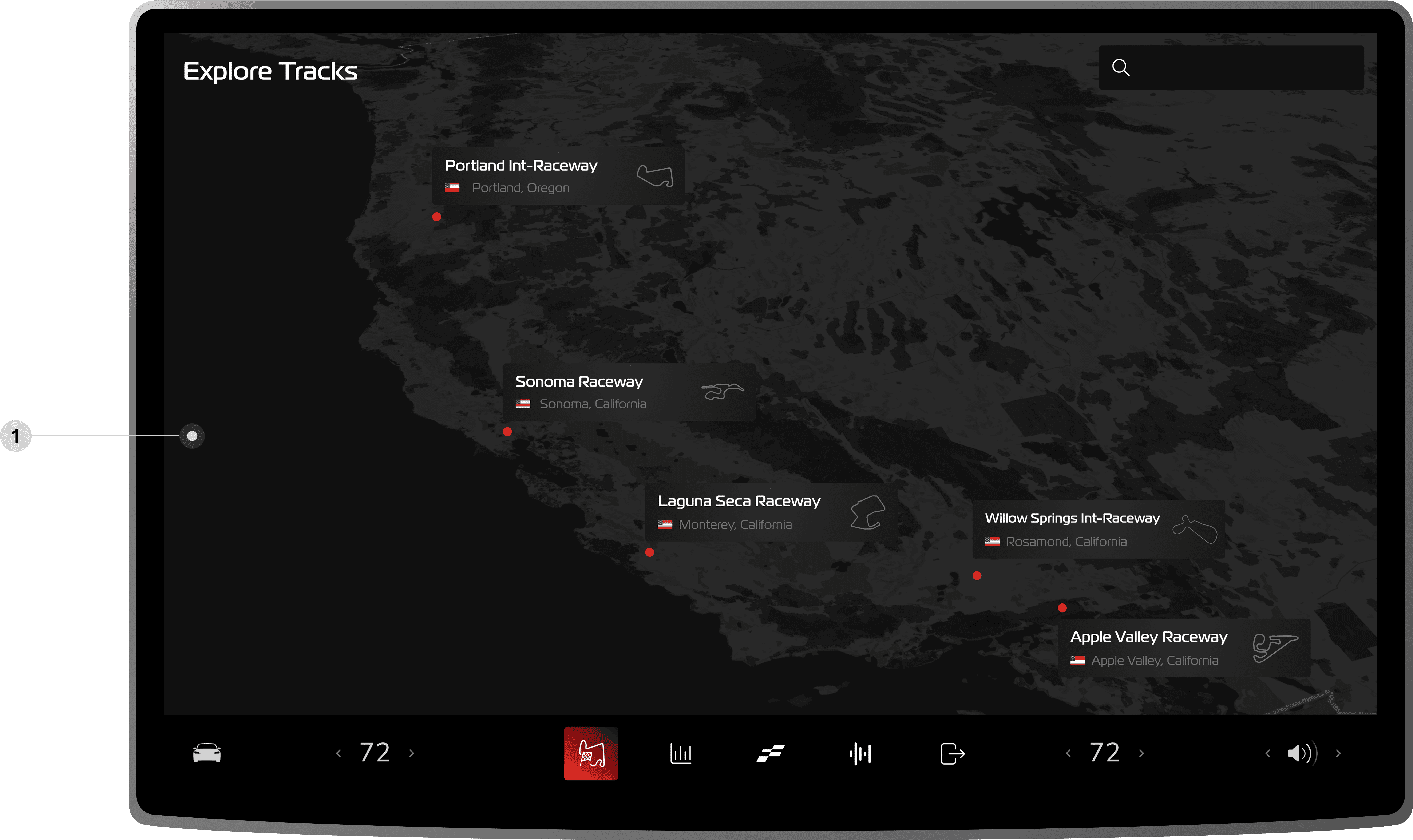Increase the left temperature with its forward chevron

click(412, 753)
